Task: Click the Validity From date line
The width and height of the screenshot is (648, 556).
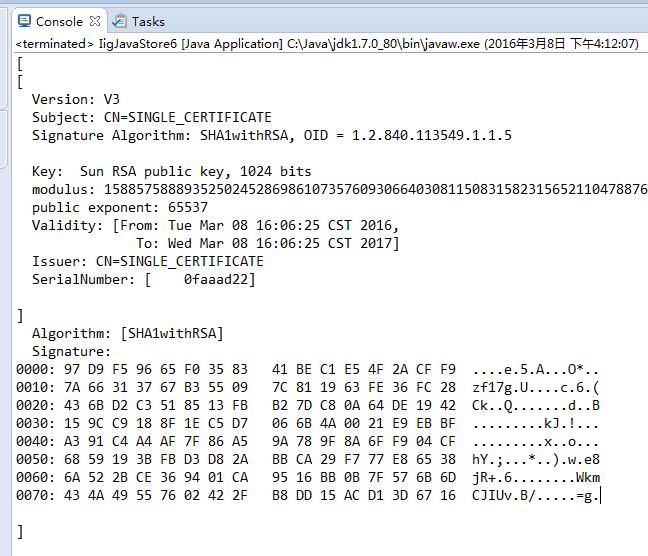Action: pyautogui.click(x=215, y=225)
